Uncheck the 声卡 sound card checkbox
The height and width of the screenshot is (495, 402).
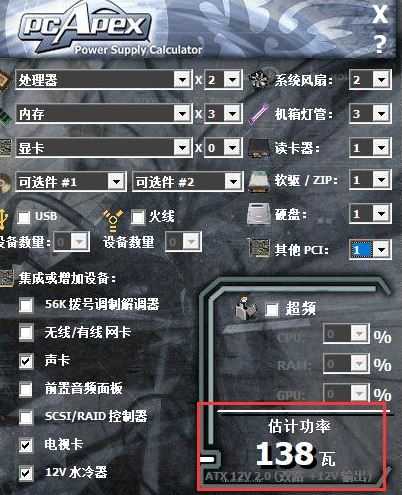[x=26, y=361]
